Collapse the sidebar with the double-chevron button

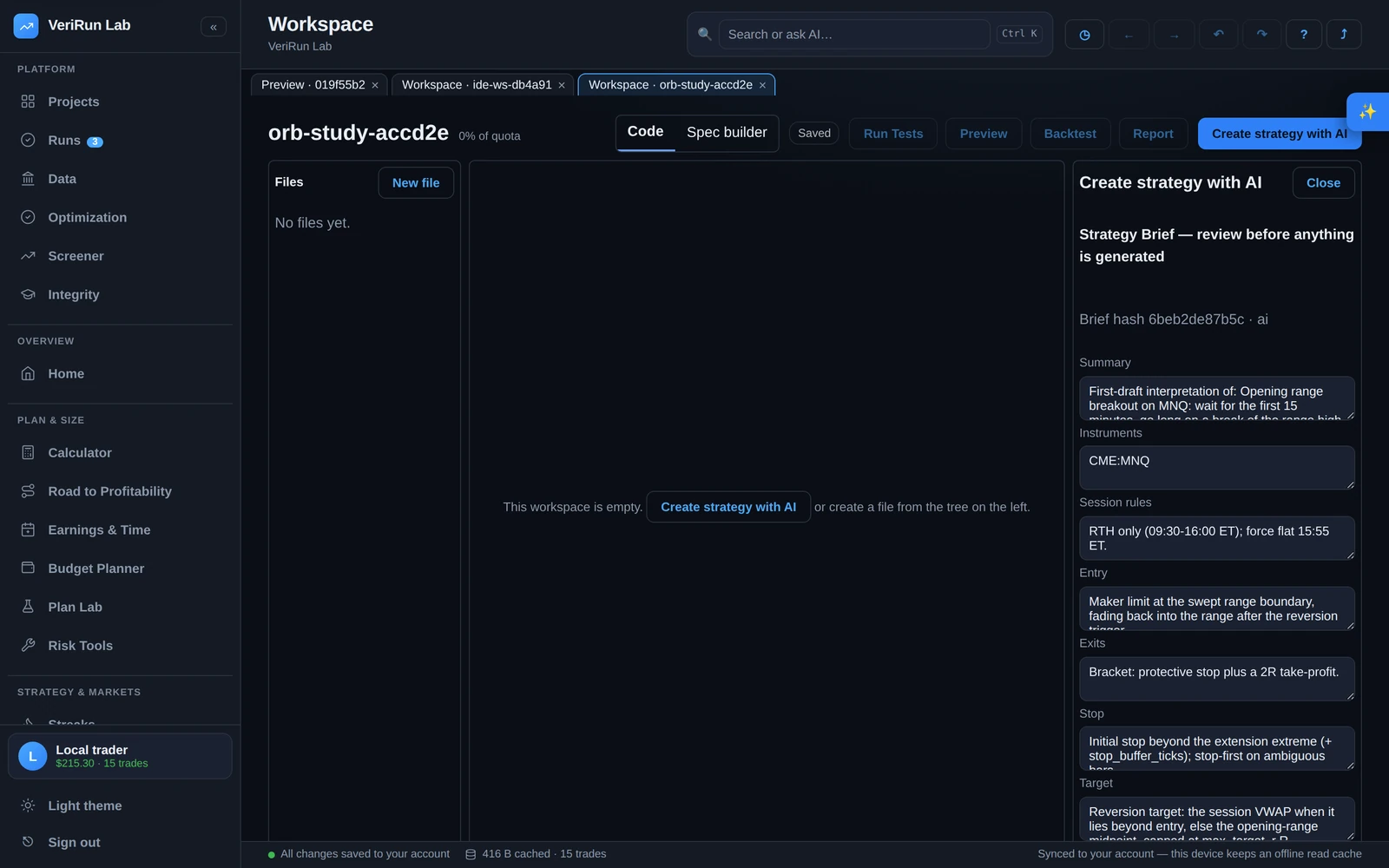tap(214, 27)
